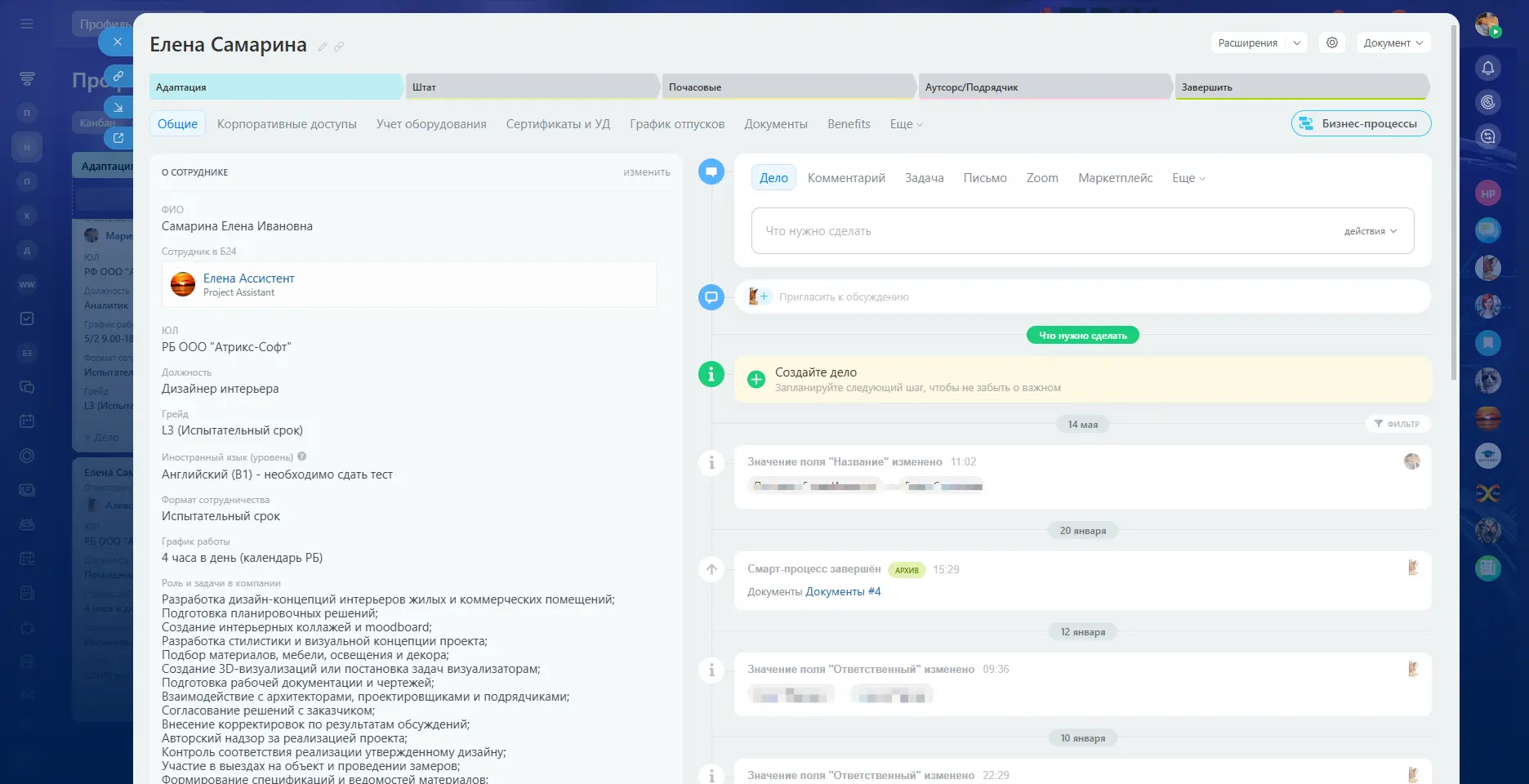Click Елена Ассистент avatar thumbnail
Viewport: 1529px width, 784px height.
click(x=183, y=284)
